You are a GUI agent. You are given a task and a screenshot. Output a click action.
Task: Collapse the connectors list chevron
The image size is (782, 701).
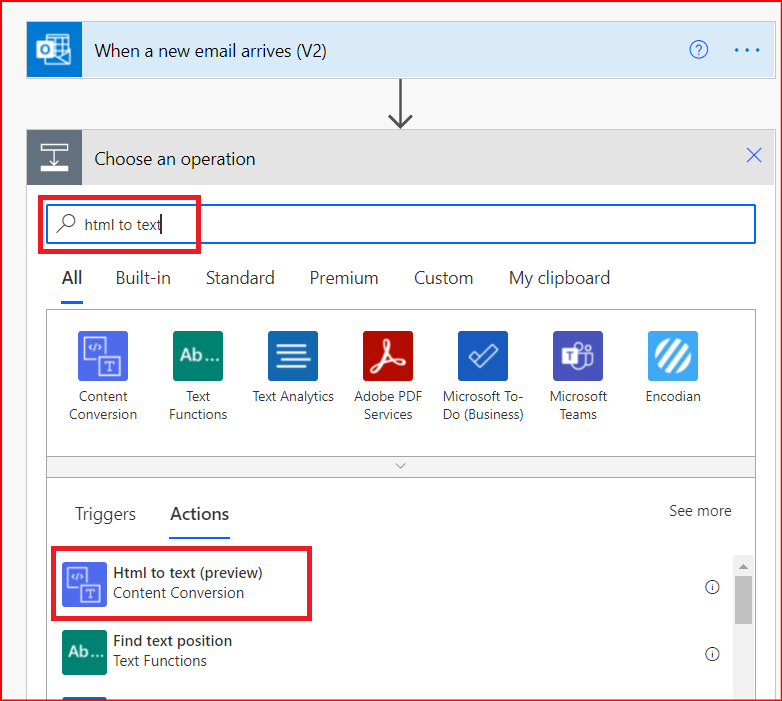click(x=401, y=466)
